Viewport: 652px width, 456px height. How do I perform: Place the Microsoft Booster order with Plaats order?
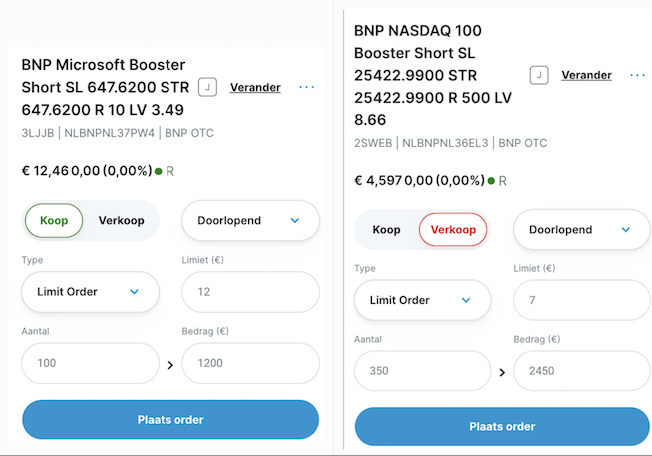pyautogui.click(x=170, y=419)
